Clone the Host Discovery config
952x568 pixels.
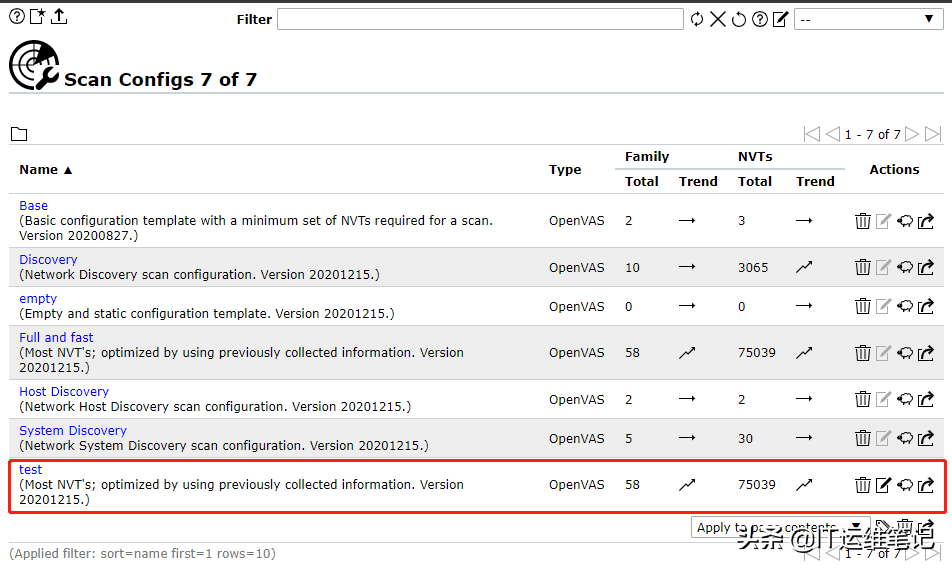tap(905, 399)
